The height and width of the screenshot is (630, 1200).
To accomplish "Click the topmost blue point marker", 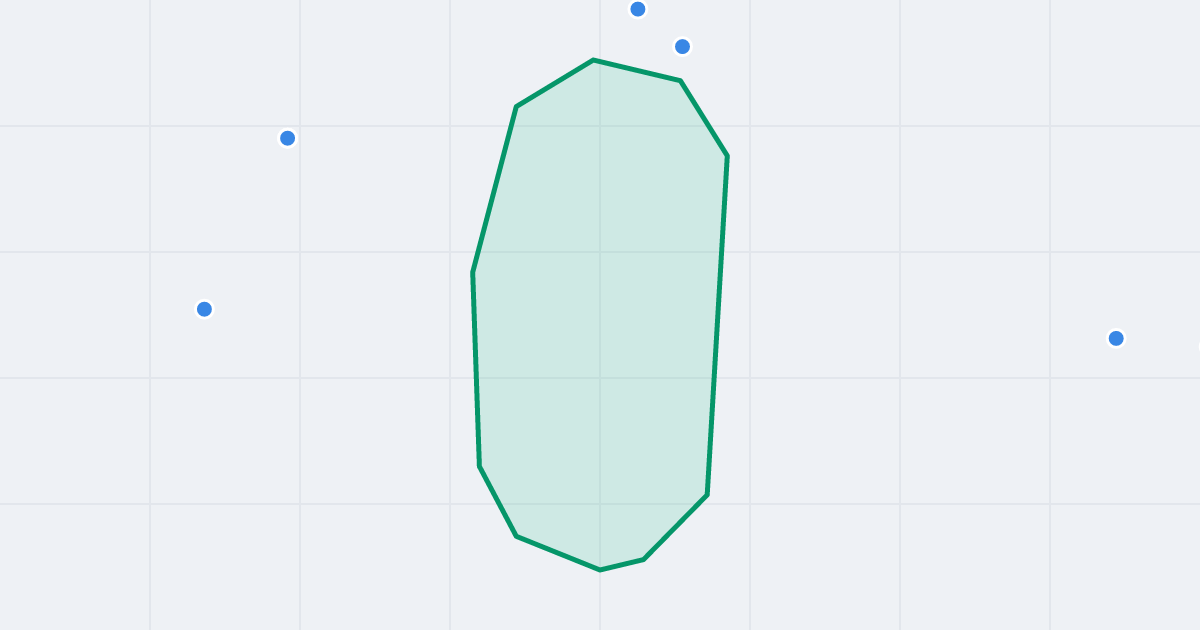I will (638, 9).
